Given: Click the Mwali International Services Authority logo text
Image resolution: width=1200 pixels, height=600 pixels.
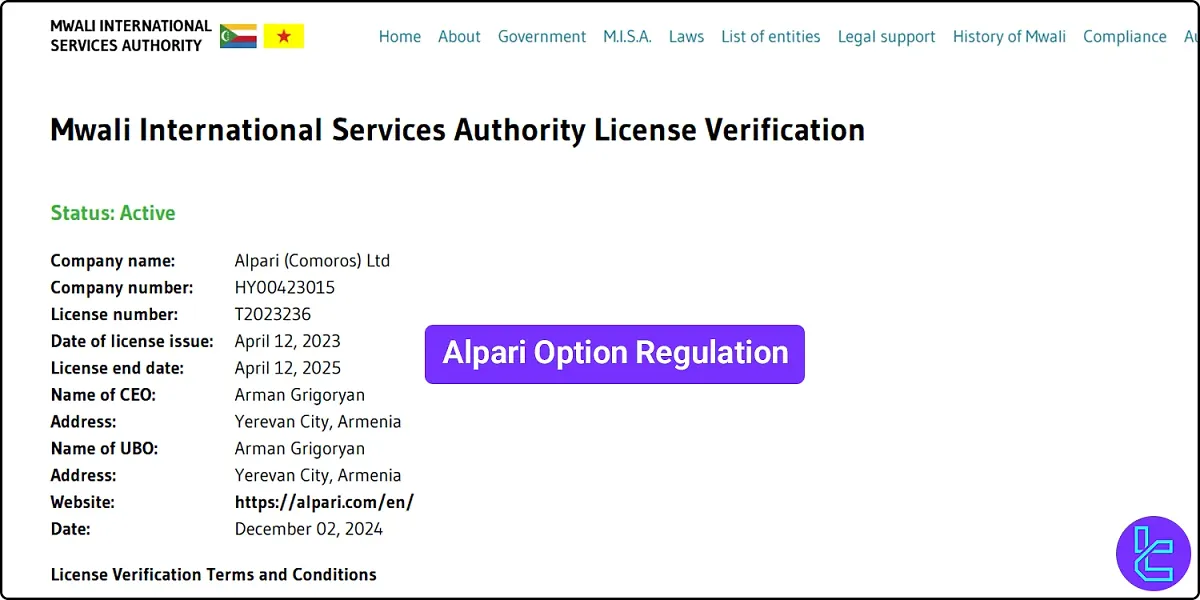Looking at the screenshot, I should point(130,35).
